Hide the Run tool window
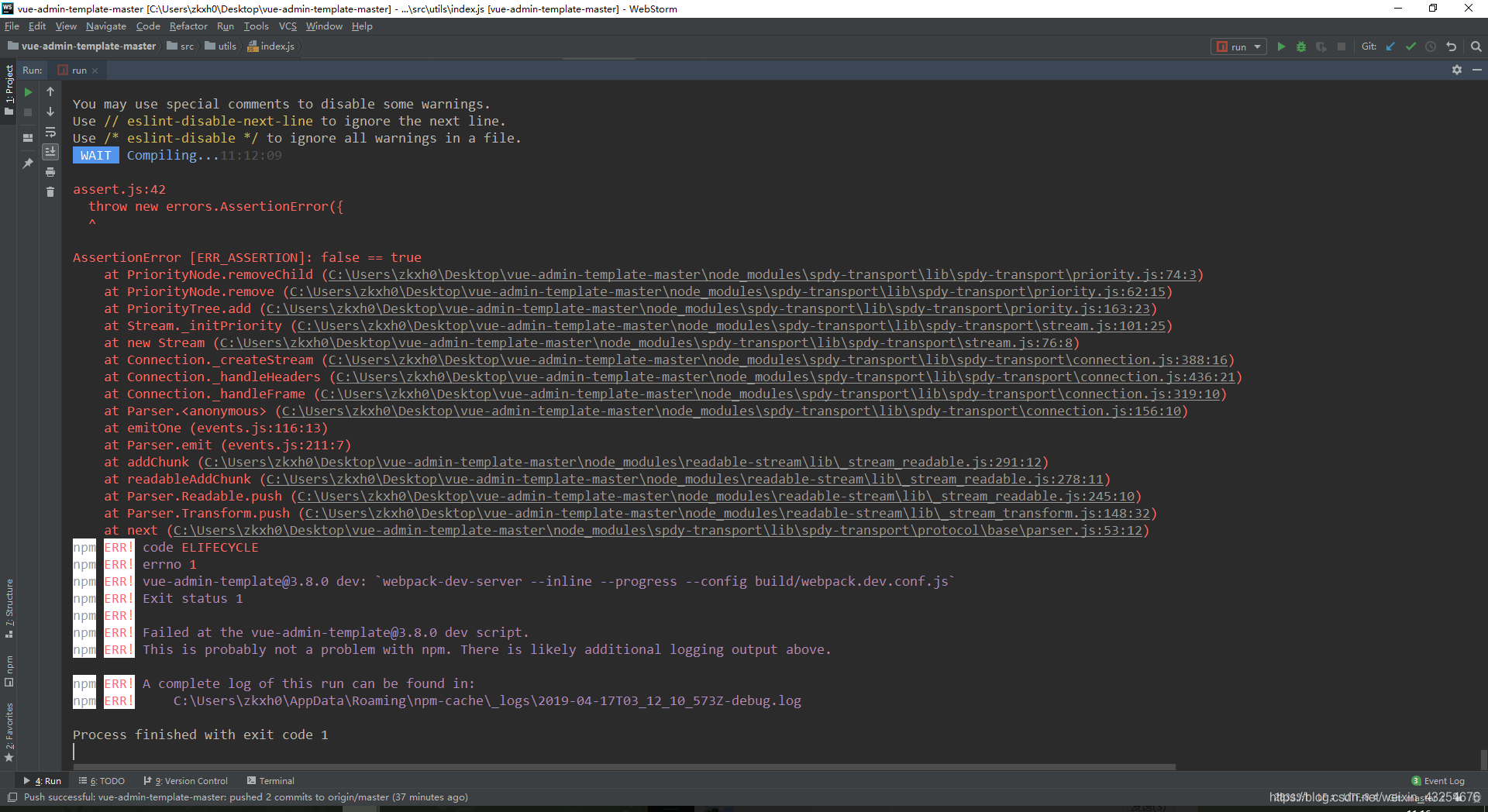This screenshot has width=1488, height=812. tap(1477, 70)
